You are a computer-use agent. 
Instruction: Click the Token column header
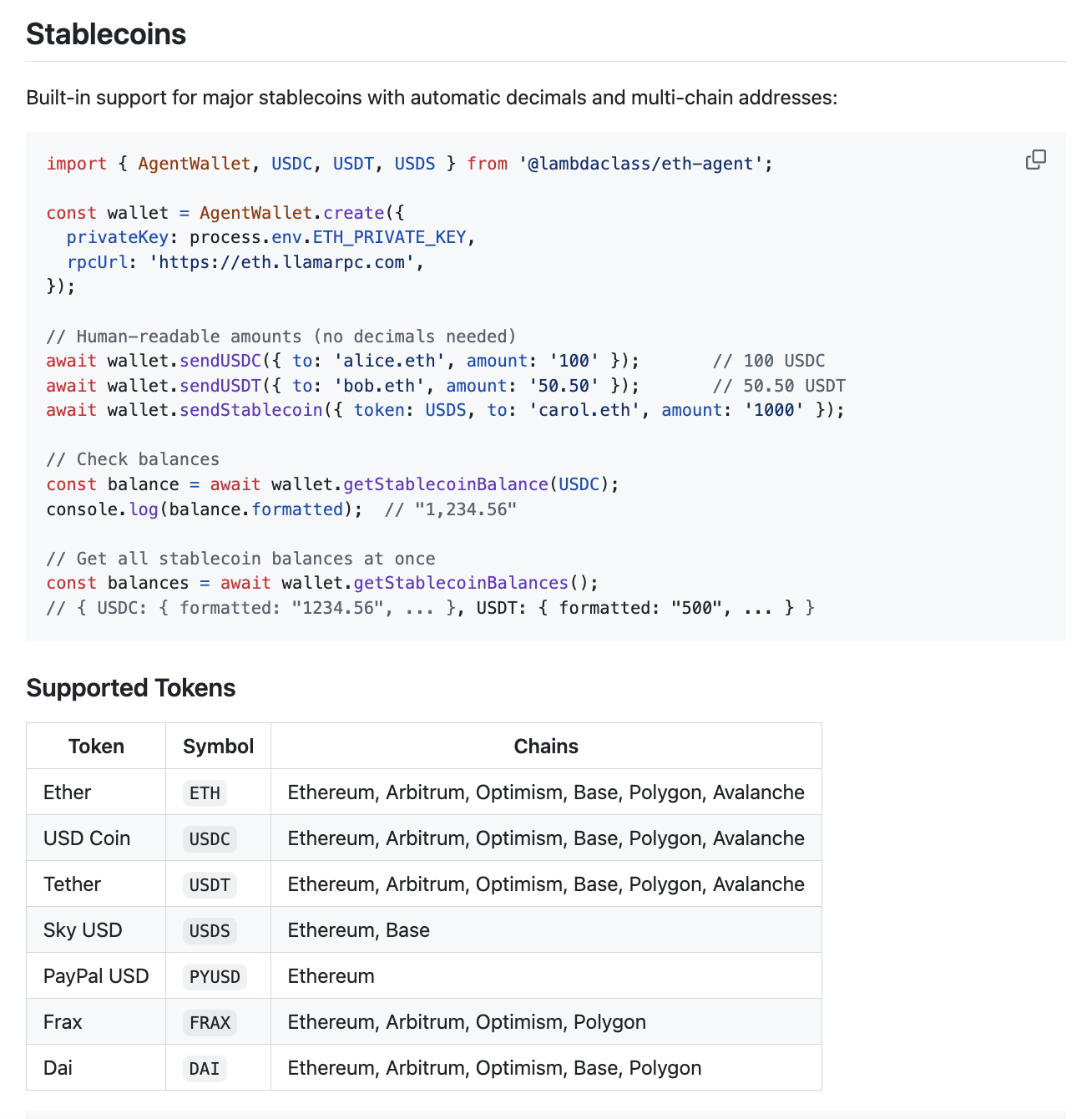pos(96,747)
